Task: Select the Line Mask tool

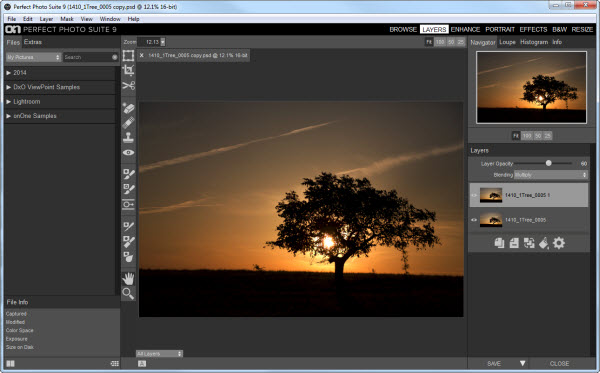Action: (128, 226)
